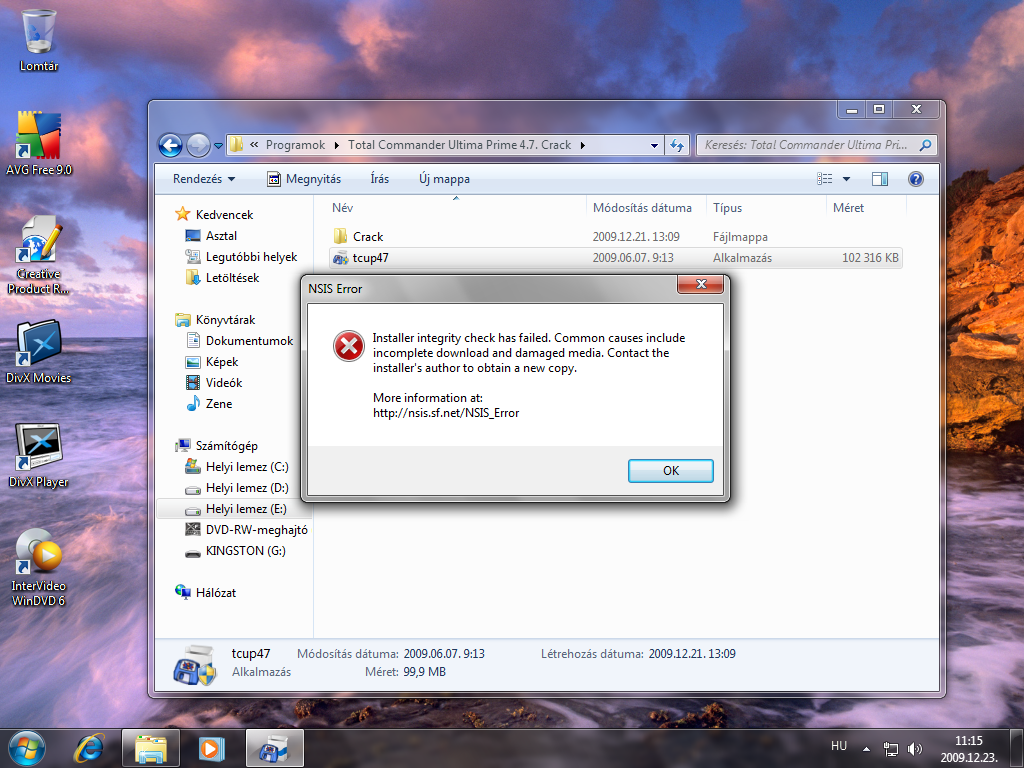Close the NSIS Error dialog

tap(701, 284)
